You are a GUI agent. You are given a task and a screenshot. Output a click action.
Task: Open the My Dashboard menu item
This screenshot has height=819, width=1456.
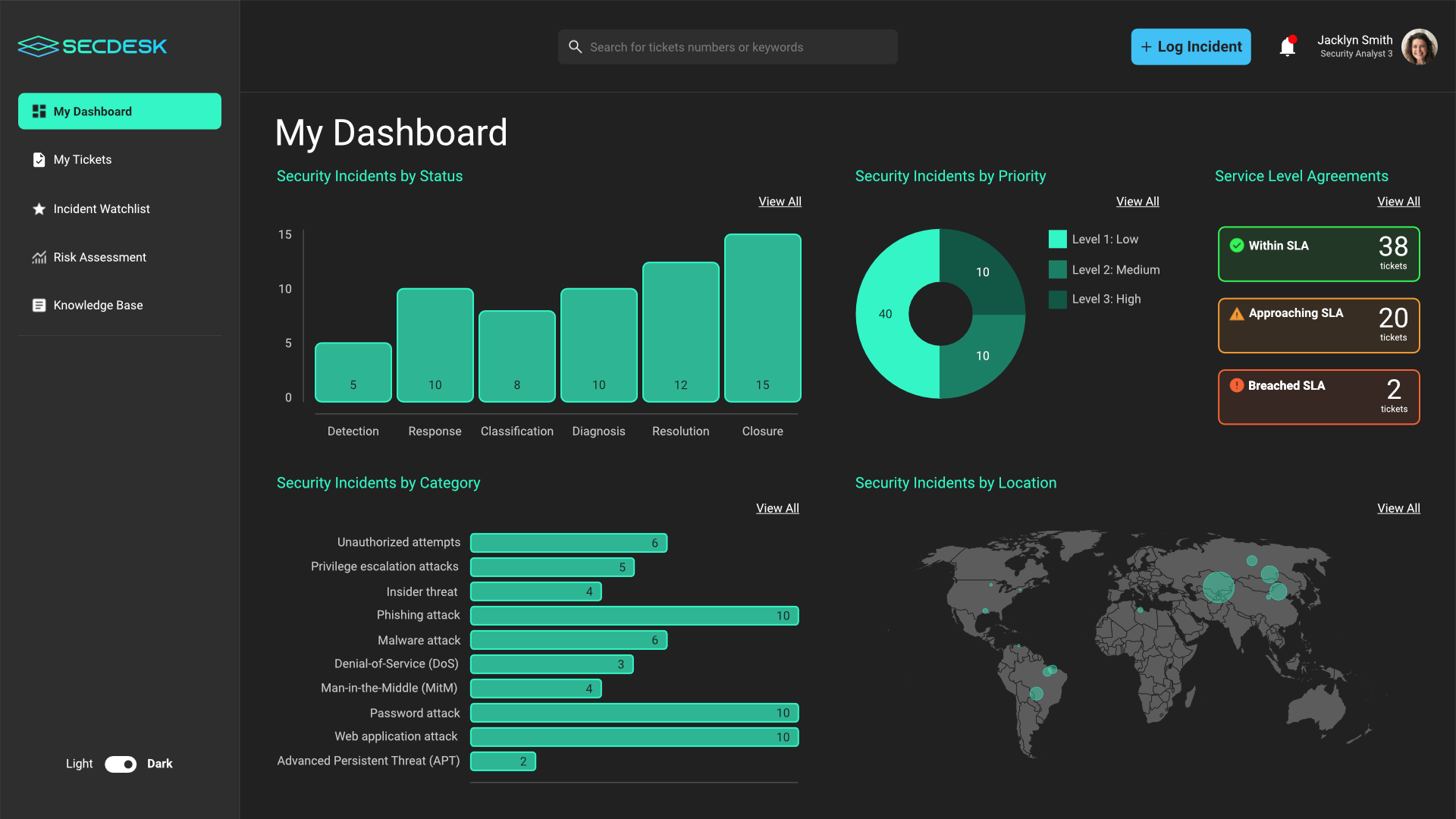pyautogui.click(x=120, y=111)
